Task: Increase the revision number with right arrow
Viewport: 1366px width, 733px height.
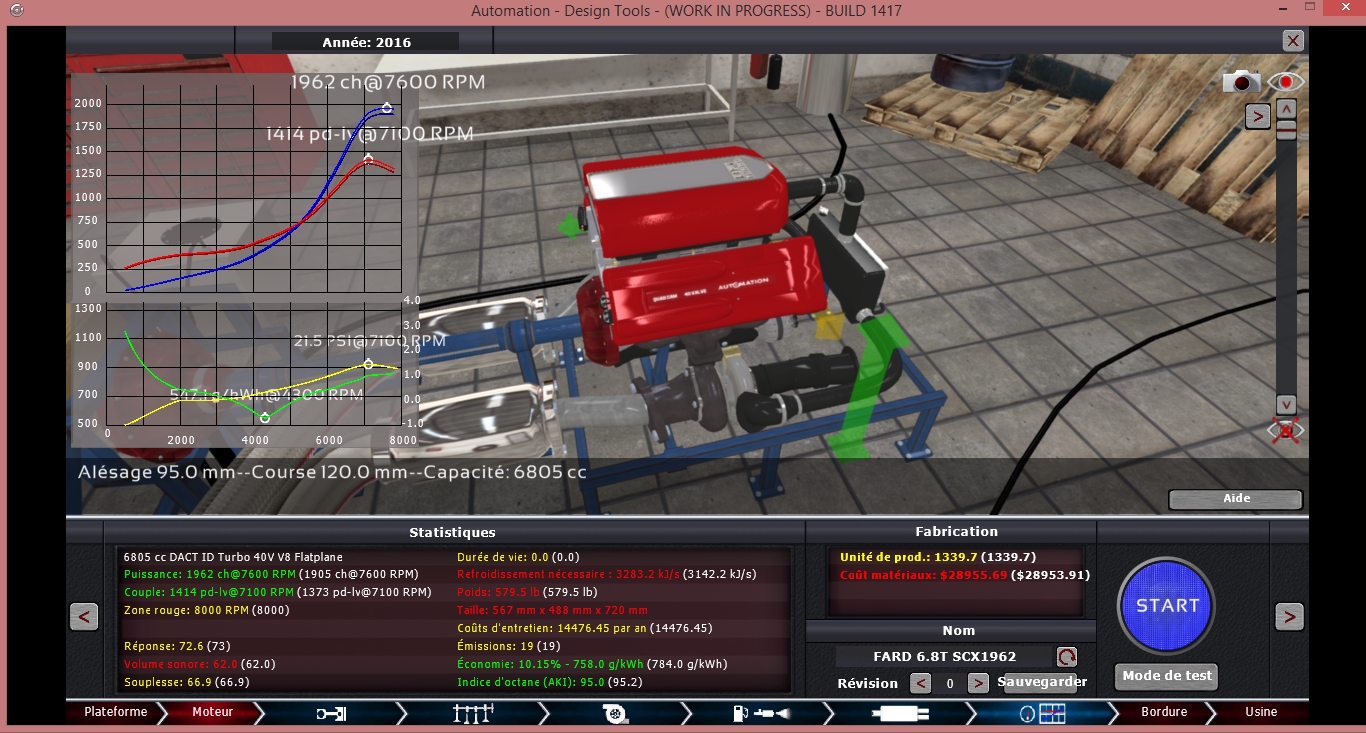Action: 979,683
